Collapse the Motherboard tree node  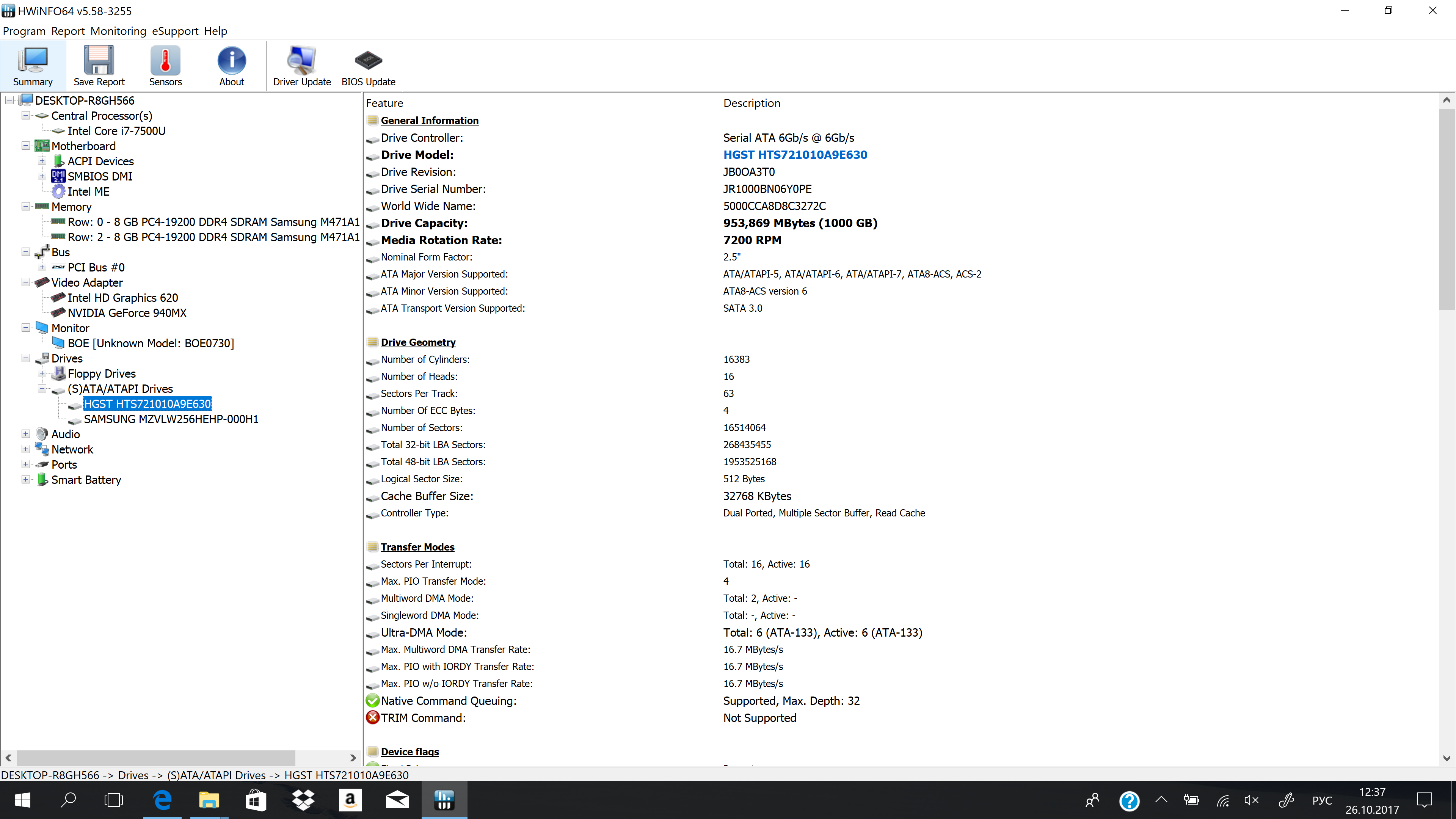[x=26, y=146]
